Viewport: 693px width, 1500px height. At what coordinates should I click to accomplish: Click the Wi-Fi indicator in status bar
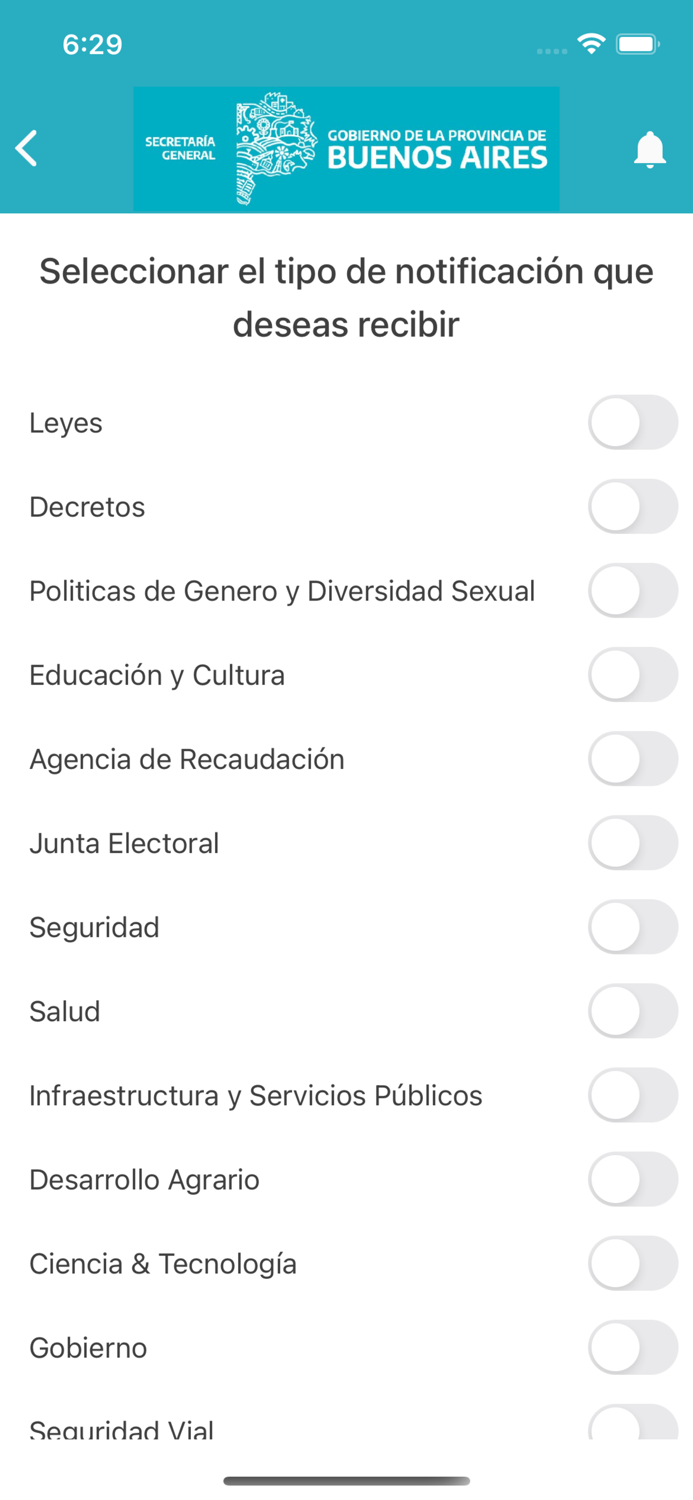(592, 44)
